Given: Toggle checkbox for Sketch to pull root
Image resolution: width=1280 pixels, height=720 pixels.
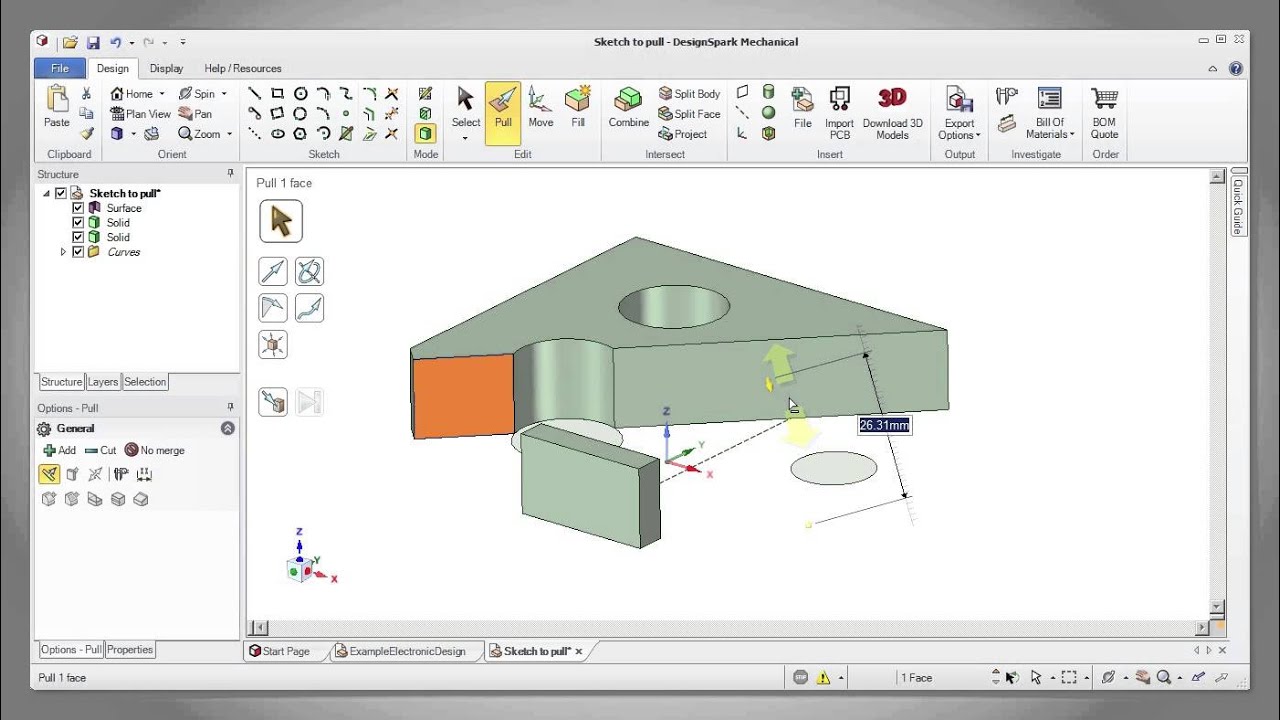Looking at the screenshot, I should (60, 193).
